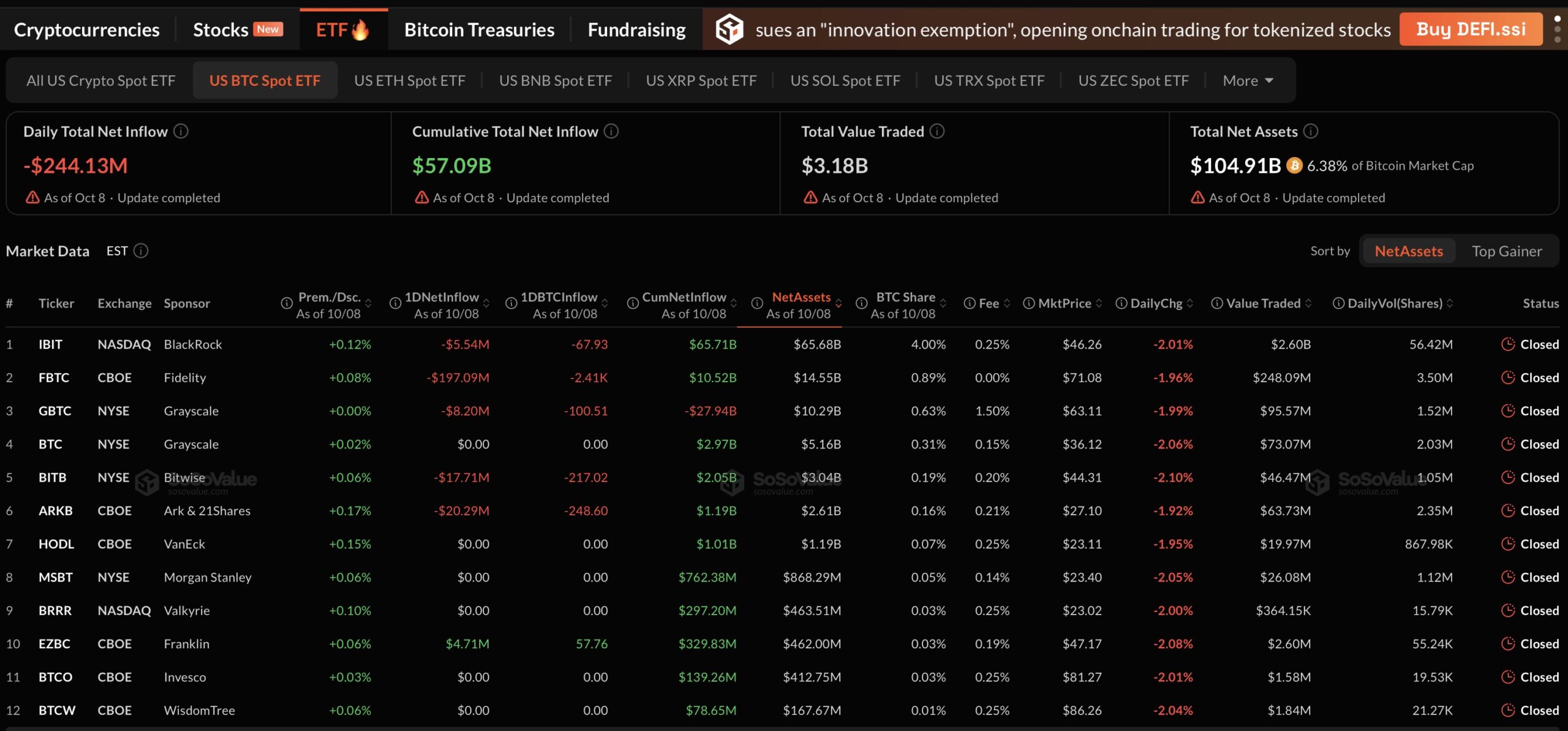Viewport: 1568px width, 731px height.
Task: Click info icon before CumNetInflow column
Action: click(x=633, y=303)
